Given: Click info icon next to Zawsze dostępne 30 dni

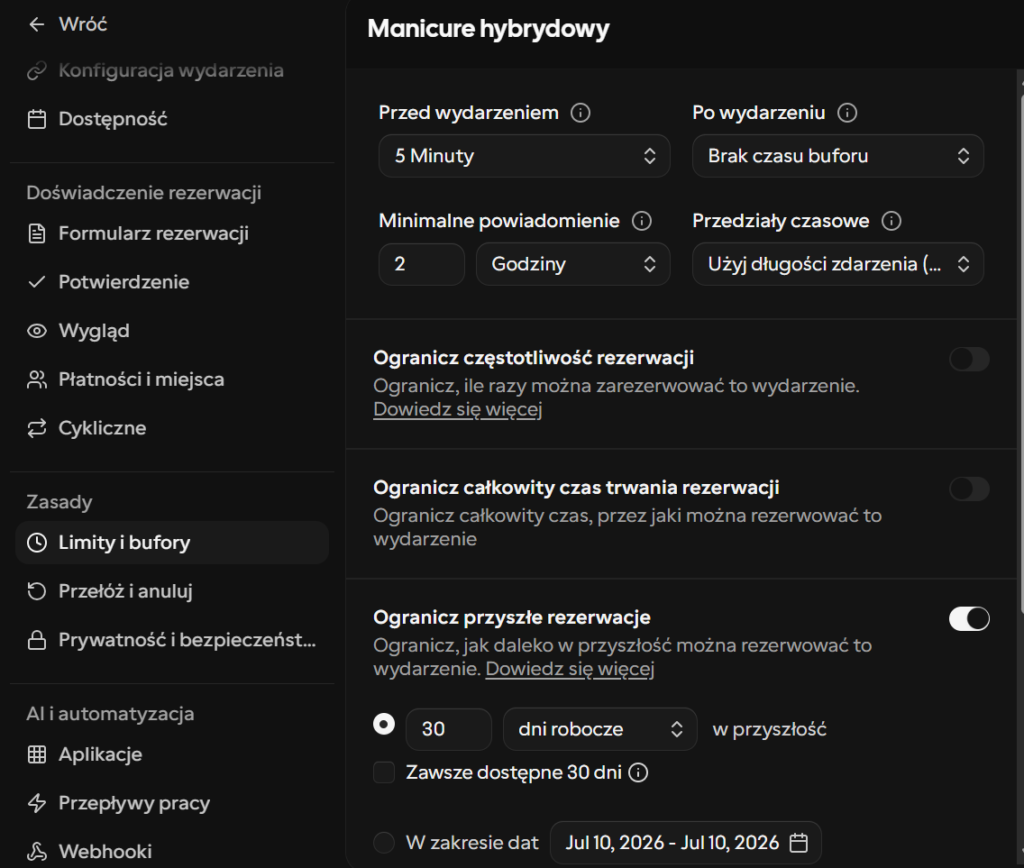Looking at the screenshot, I should [638, 773].
